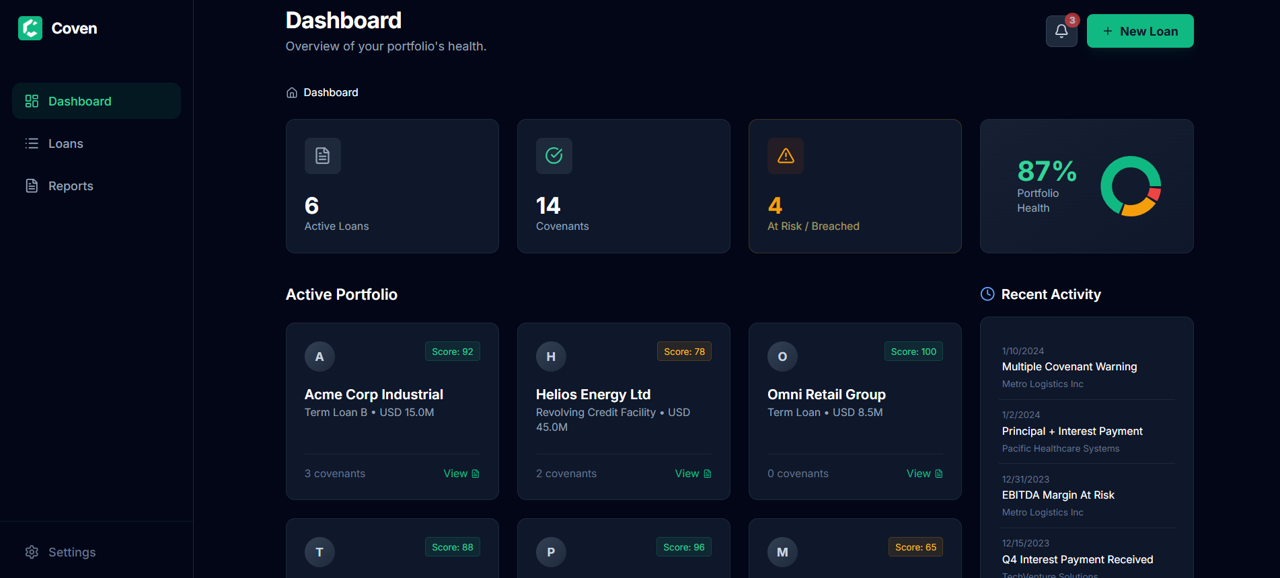Viewport: 1280px width, 578px height.
Task: Click the 'Score: 100' badge
Action: tap(913, 352)
